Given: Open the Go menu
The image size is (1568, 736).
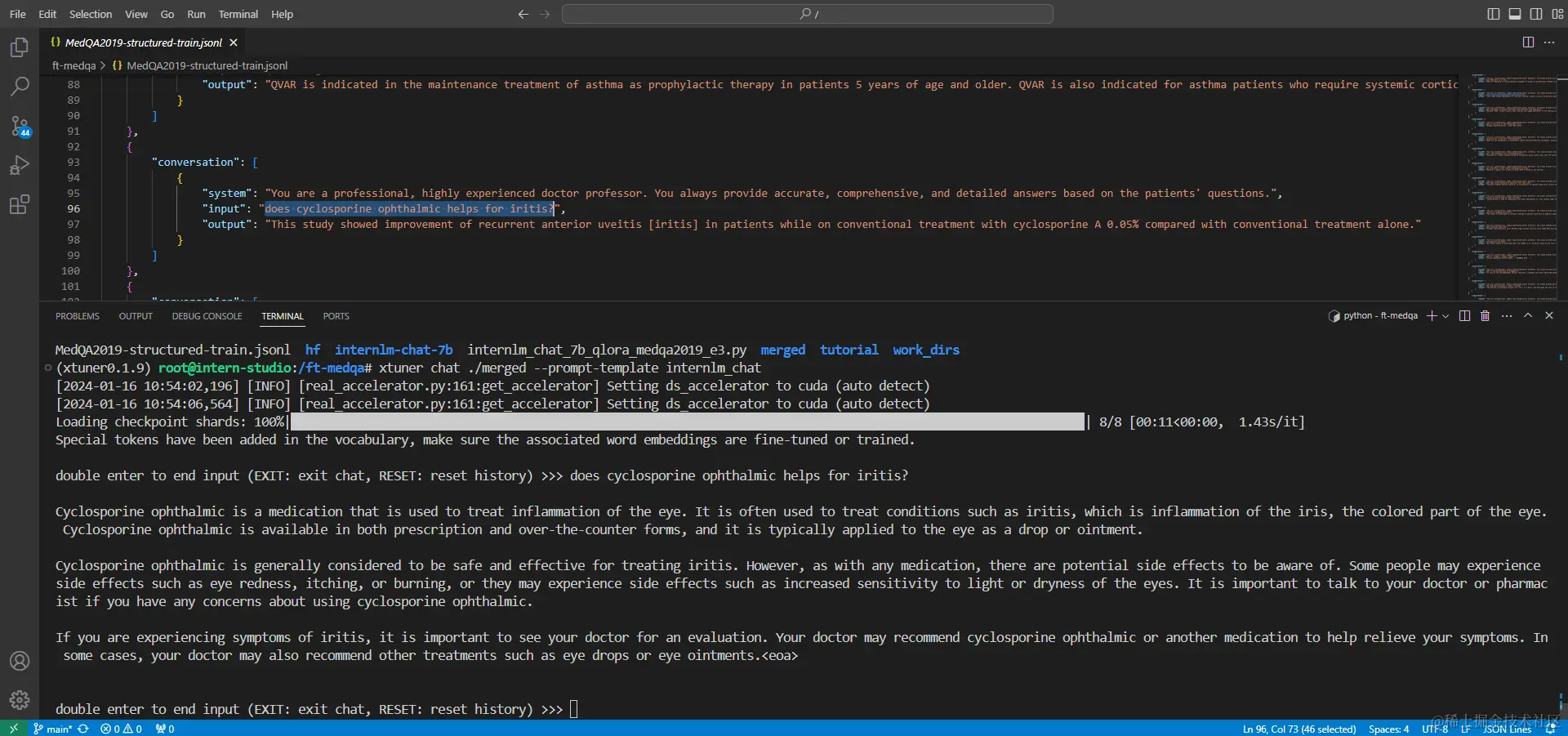Looking at the screenshot, I should click(x=167, y=14).
